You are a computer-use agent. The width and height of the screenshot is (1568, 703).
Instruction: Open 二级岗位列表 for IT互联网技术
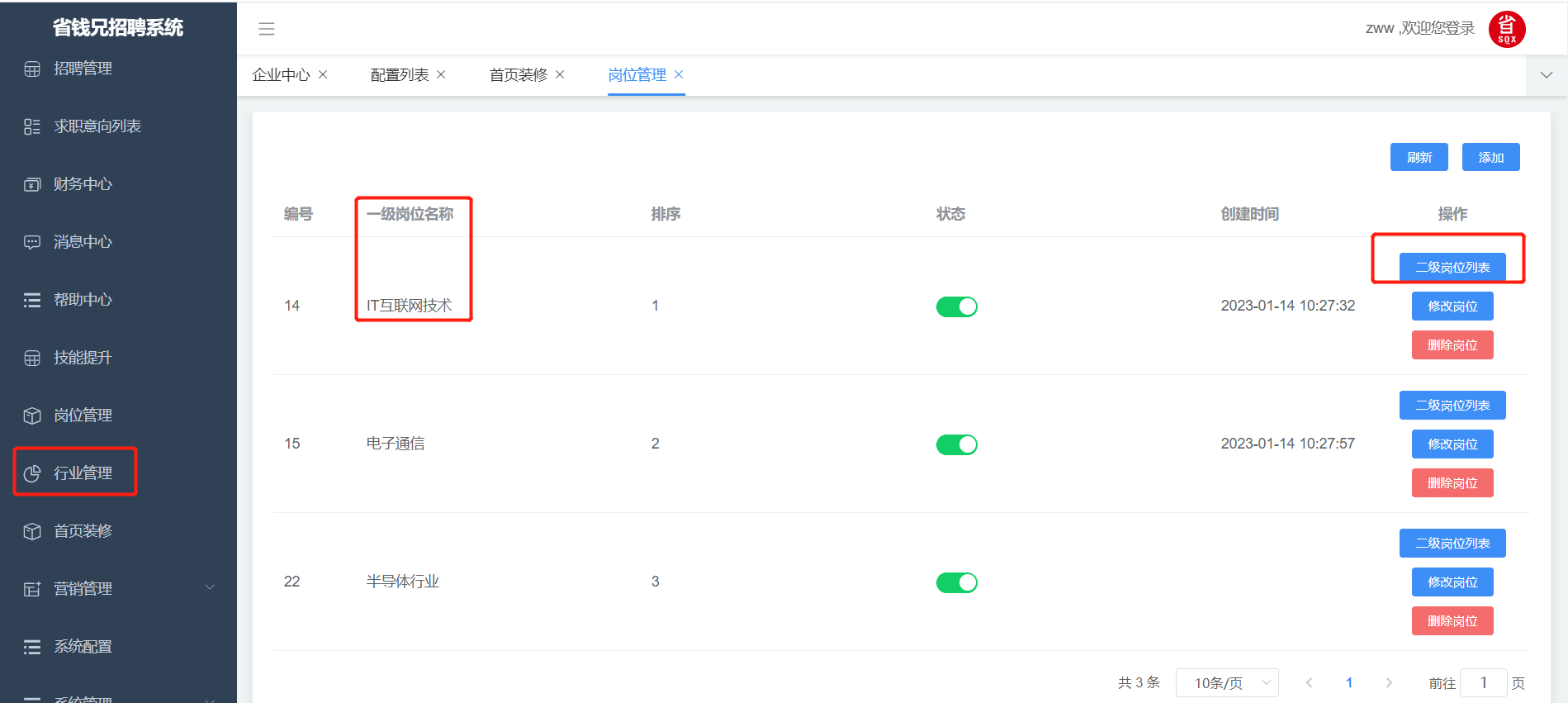click(1452, 268)
